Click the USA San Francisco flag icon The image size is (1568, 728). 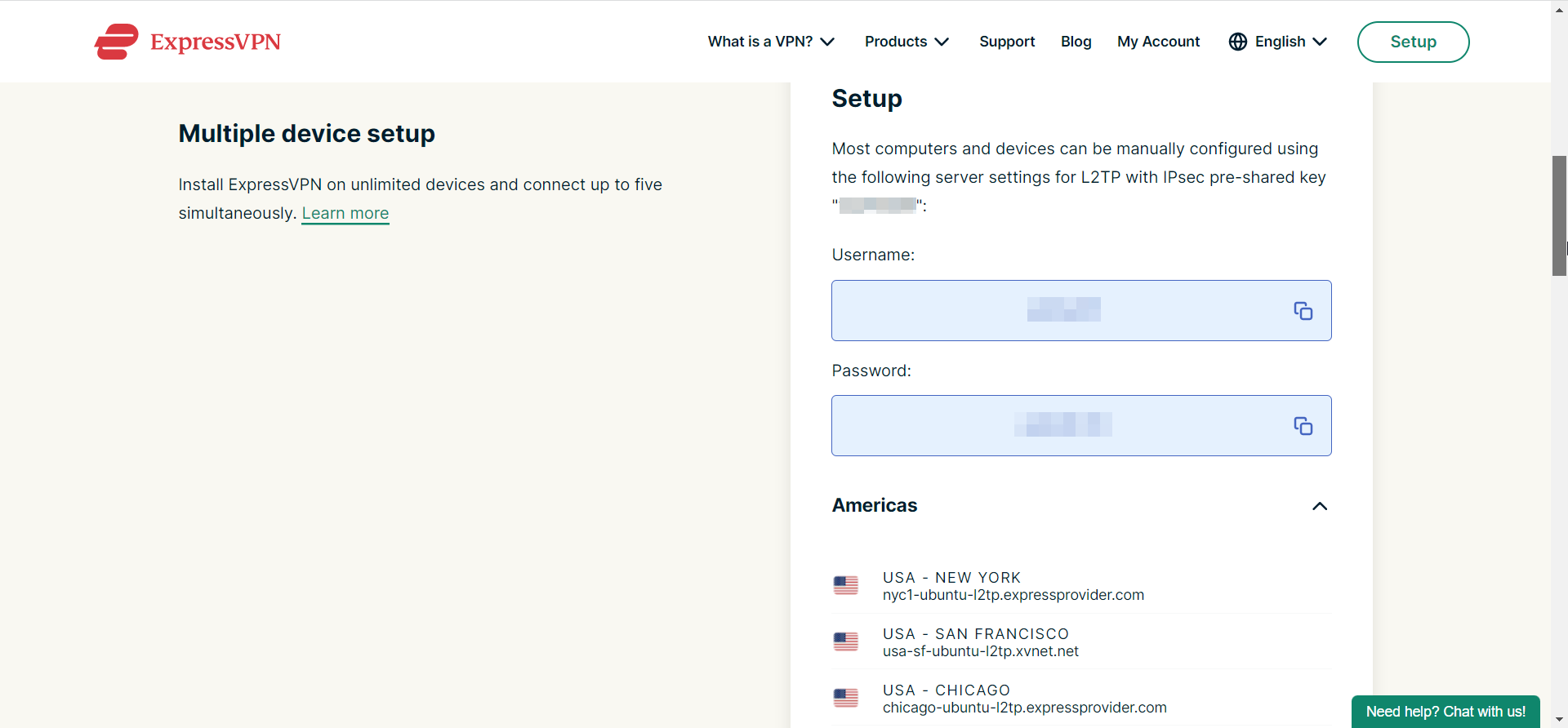[846, 641]
